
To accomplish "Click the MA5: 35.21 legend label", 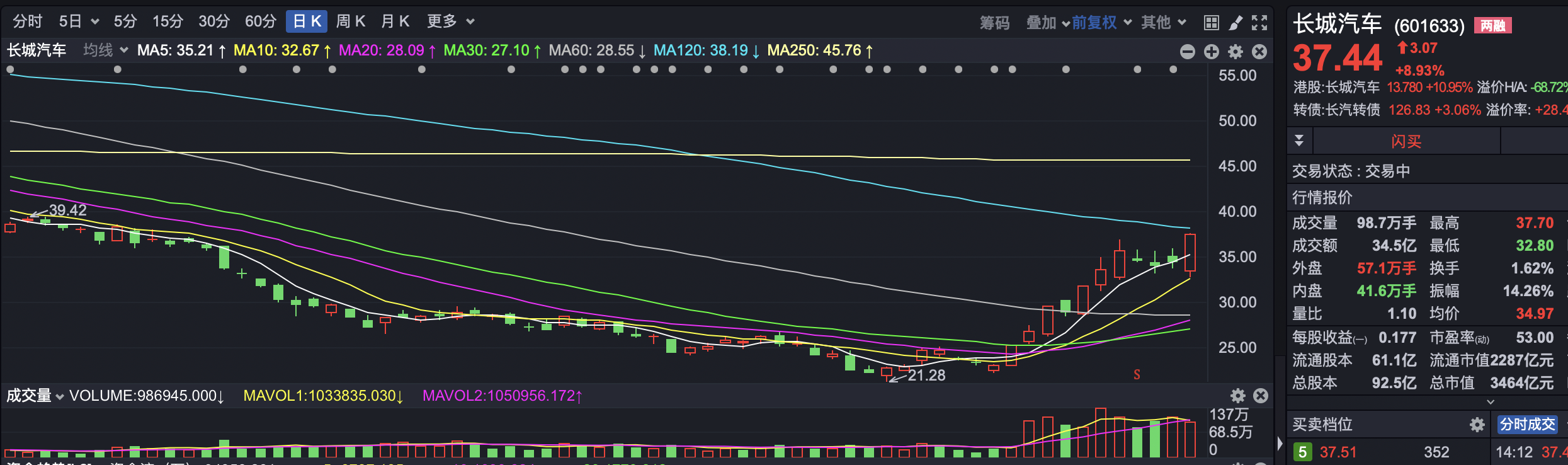I will click(x=181, y=50).
